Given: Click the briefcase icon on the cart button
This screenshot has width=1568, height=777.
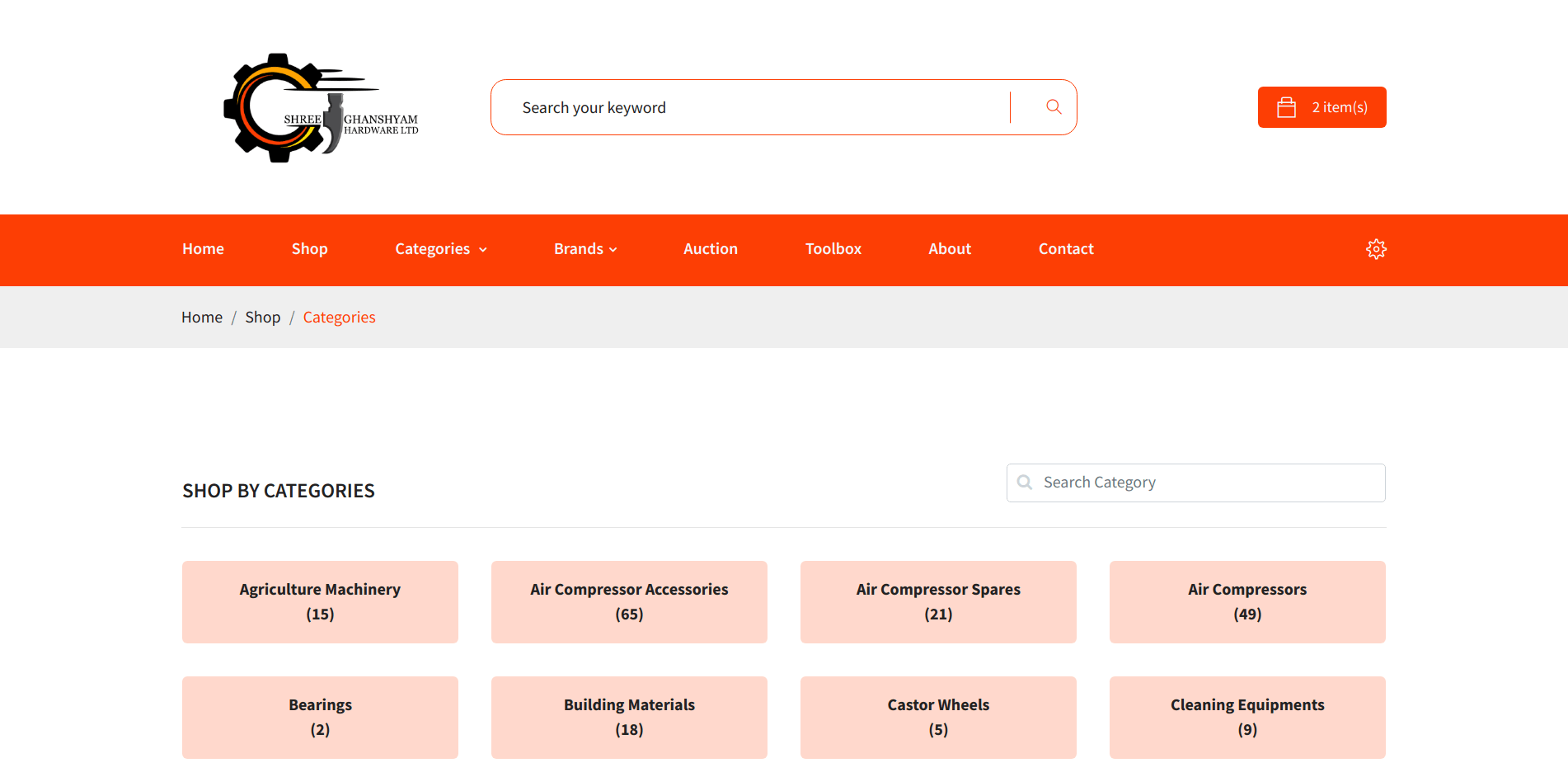Looking at the screenshot, I should coord(1286,106).
